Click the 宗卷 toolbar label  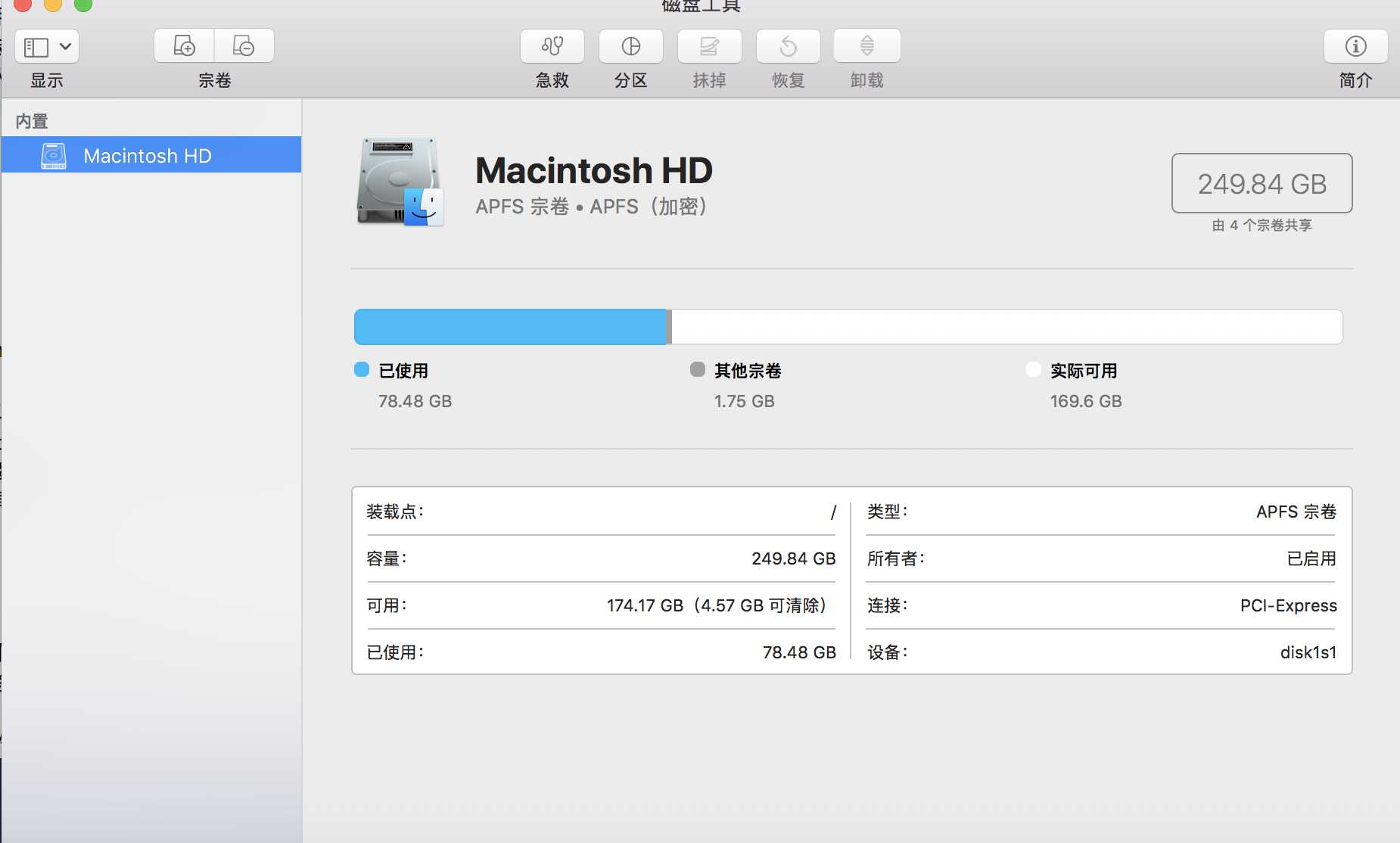[215, 80]
